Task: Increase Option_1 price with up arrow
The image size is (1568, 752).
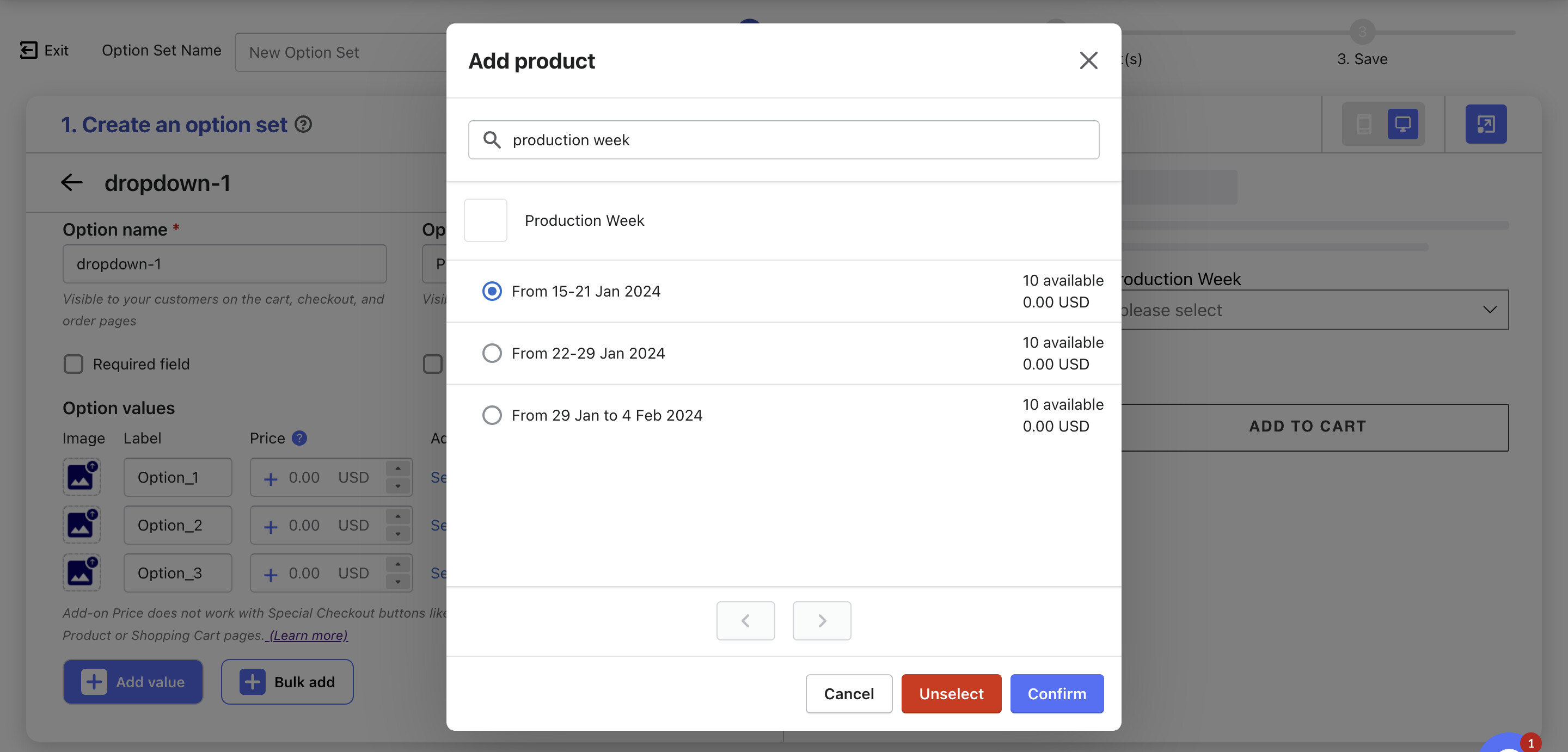Action: tap(398, 469)
